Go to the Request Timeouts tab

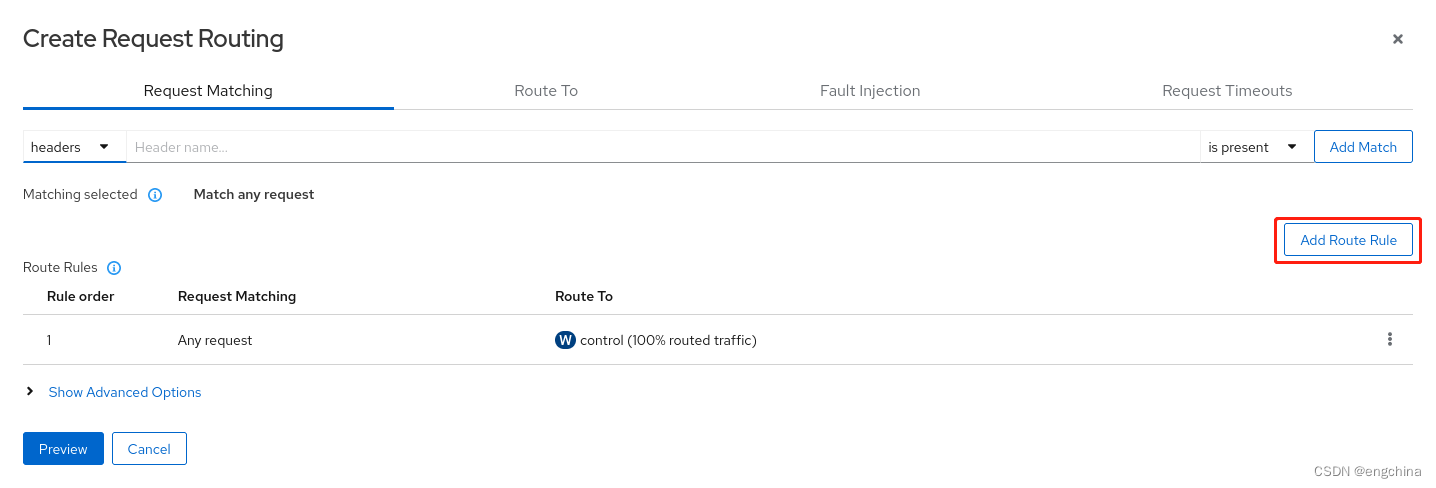point(1226,91)
